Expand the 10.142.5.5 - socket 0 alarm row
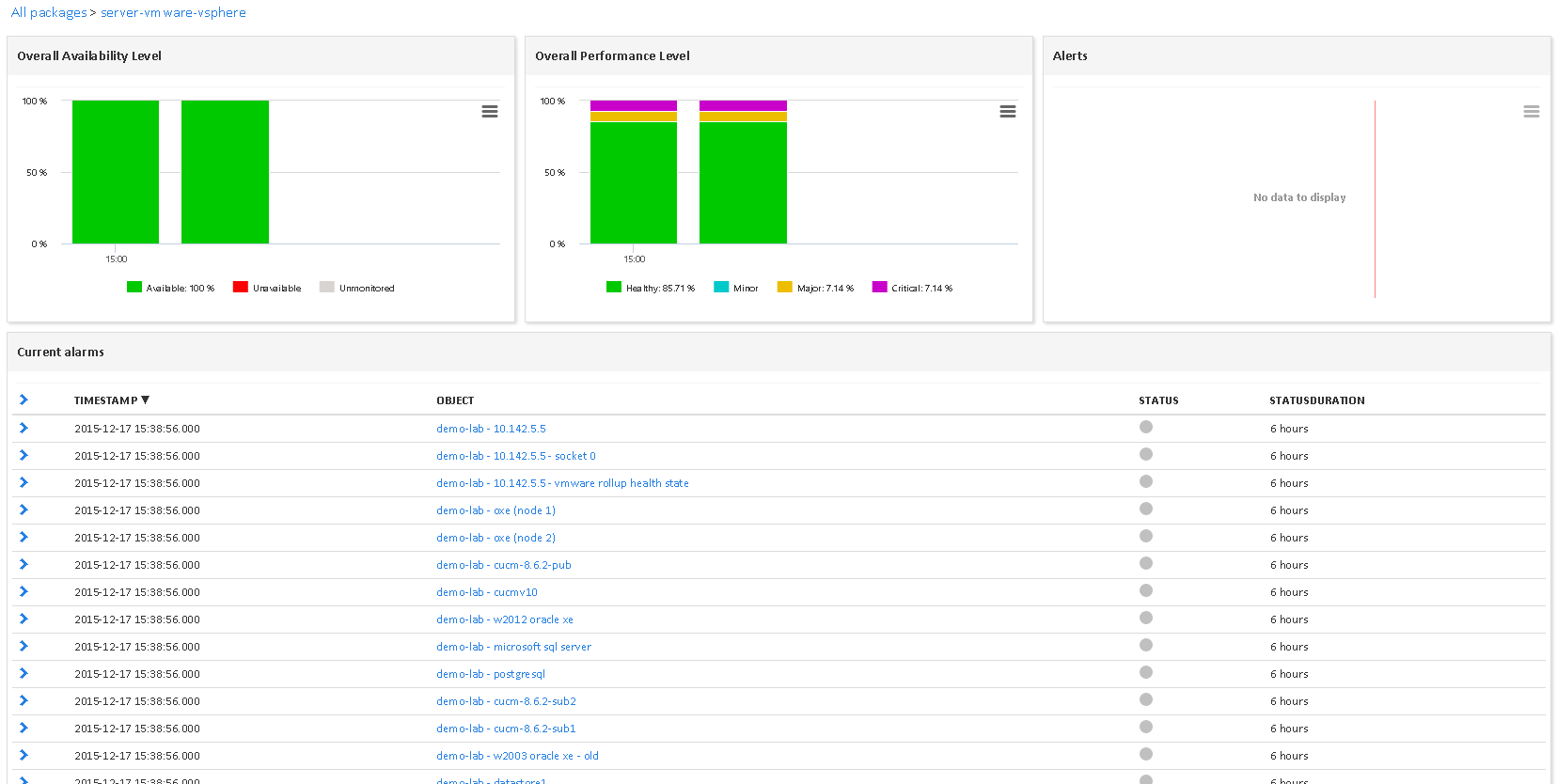Image resolution: width=1557 pixels, height=784 pixels. 24,455
